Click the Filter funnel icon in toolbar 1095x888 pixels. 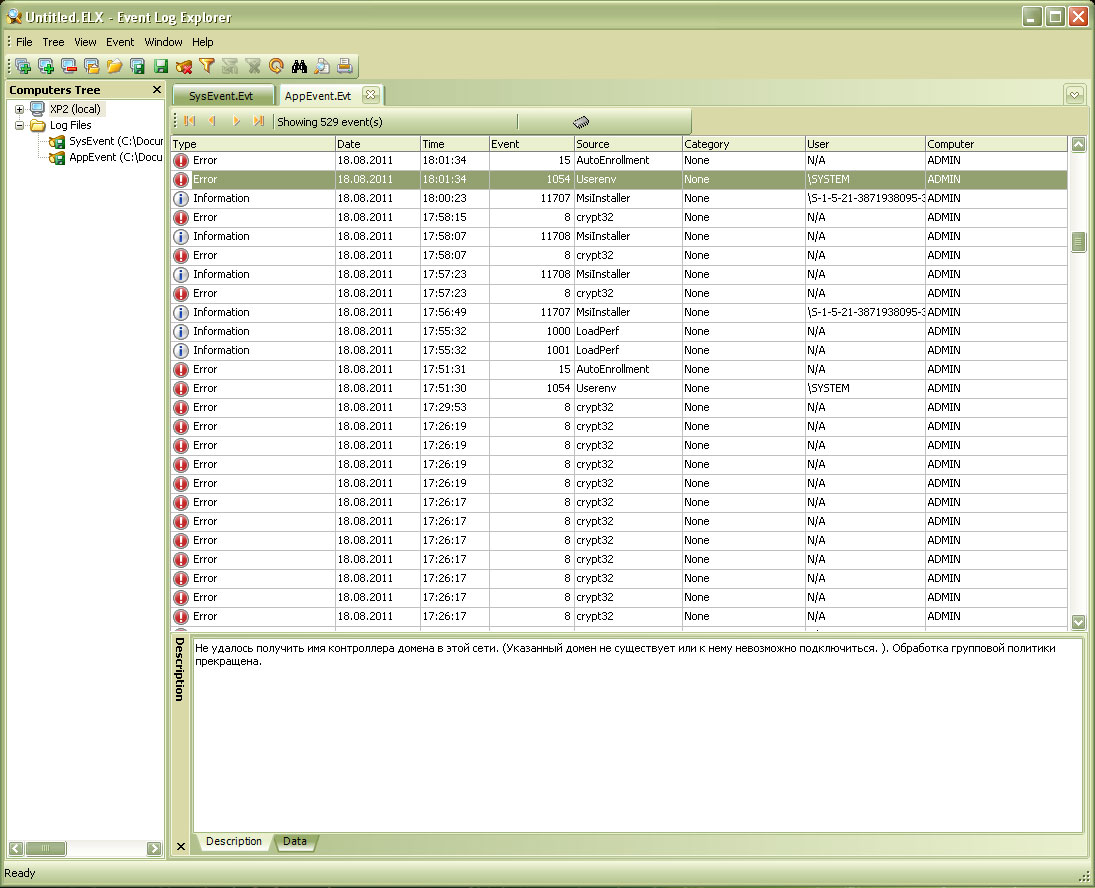207,67
